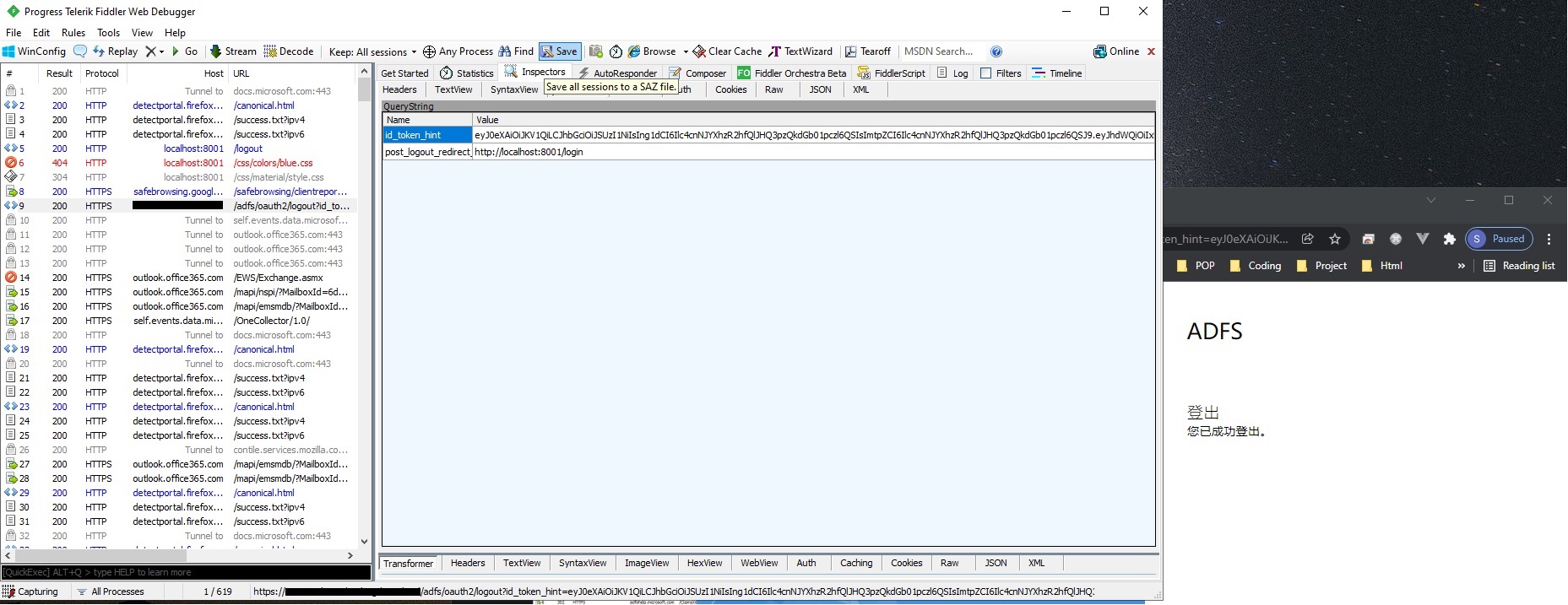Switch to the Log tab
The width and height of the screenshot is (1568, 605).
pos(952,73)
